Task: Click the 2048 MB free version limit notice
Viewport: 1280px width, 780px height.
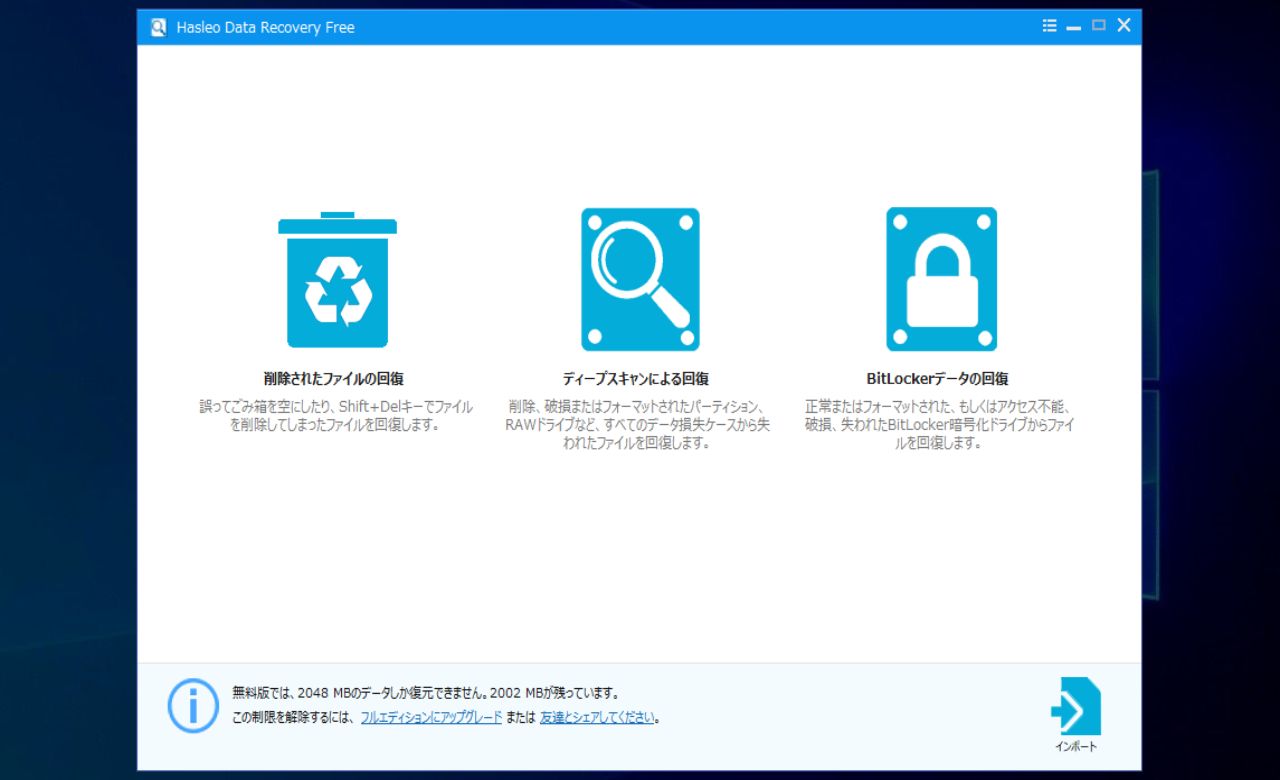Action: pos(426,692)
